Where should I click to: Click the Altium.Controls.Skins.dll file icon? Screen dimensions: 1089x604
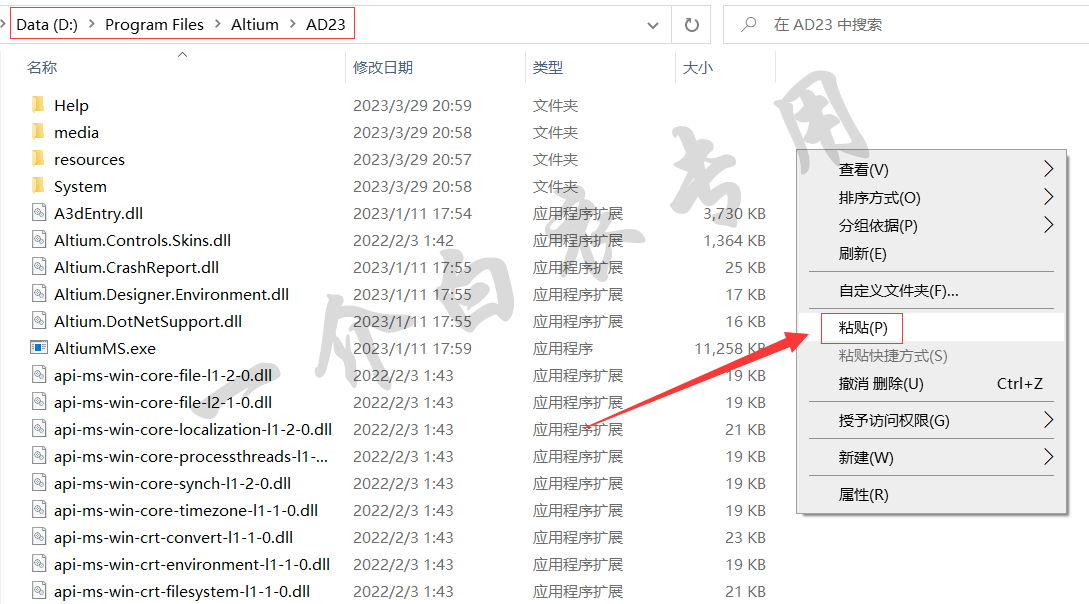pyautogui.click(x=39, y=240)
